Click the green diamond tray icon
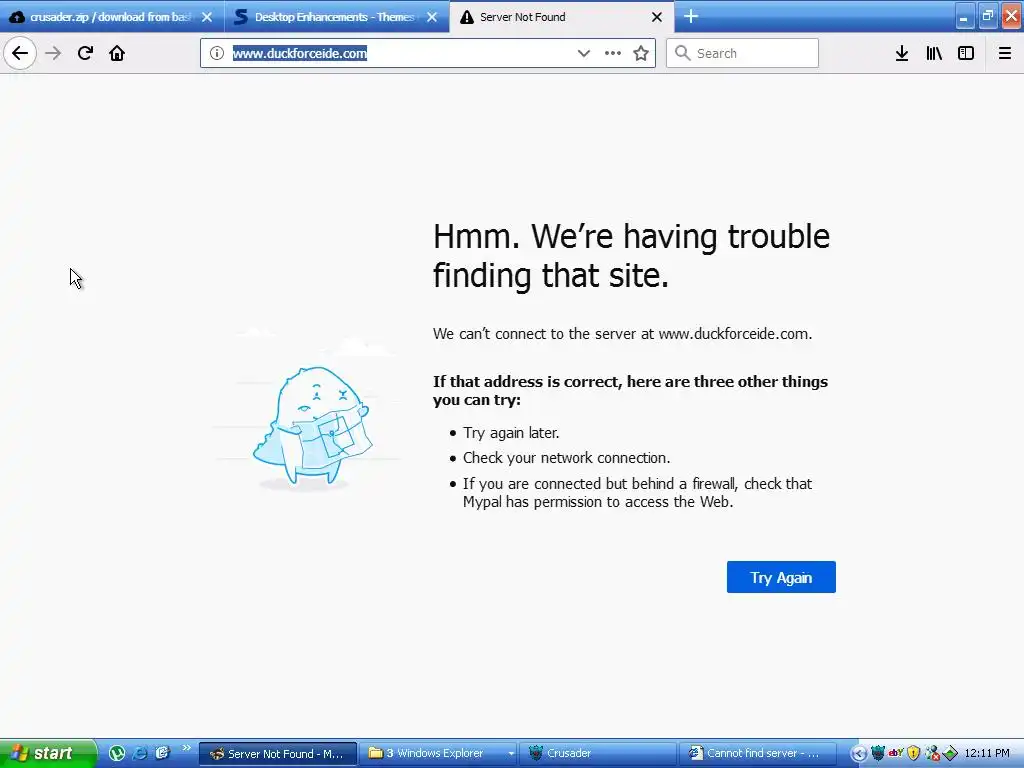This screenshot has height=768, width=1024. click(950, 754)
